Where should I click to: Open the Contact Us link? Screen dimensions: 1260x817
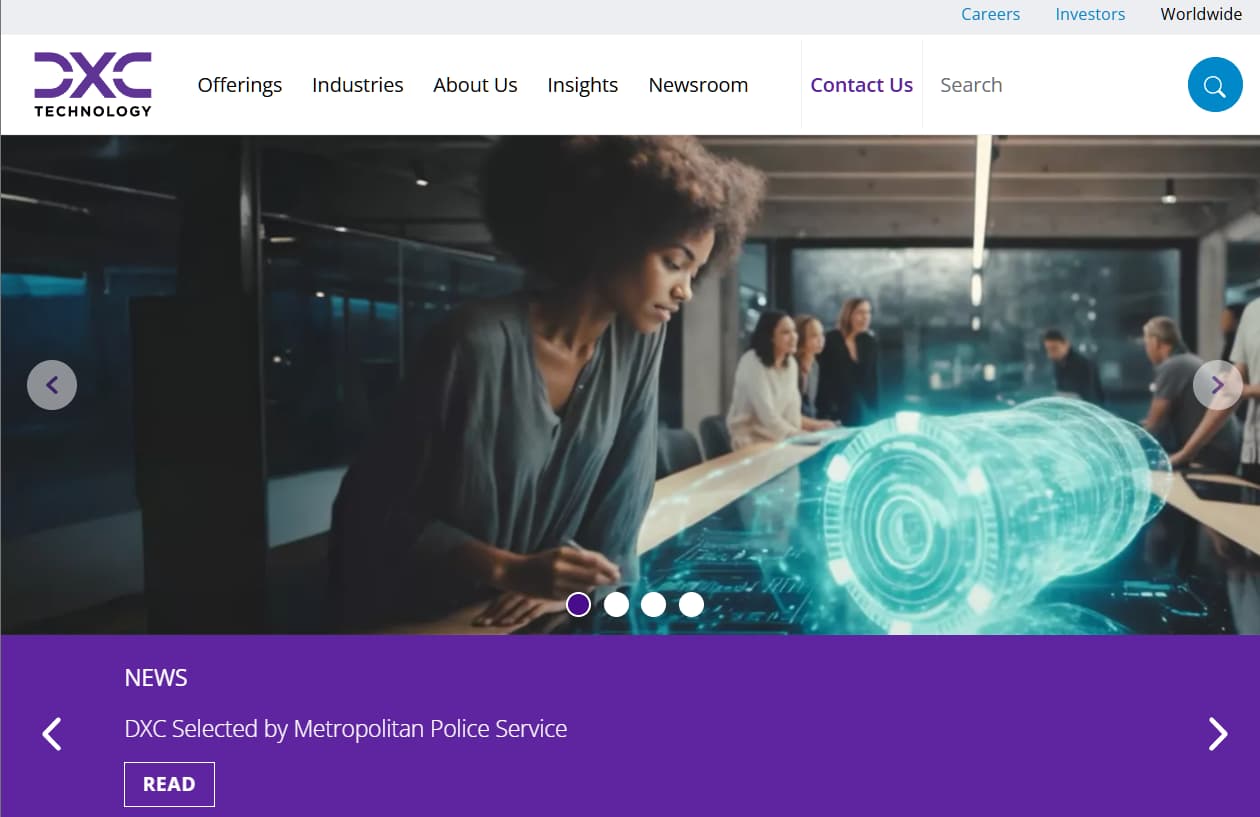tap(862, 85)
